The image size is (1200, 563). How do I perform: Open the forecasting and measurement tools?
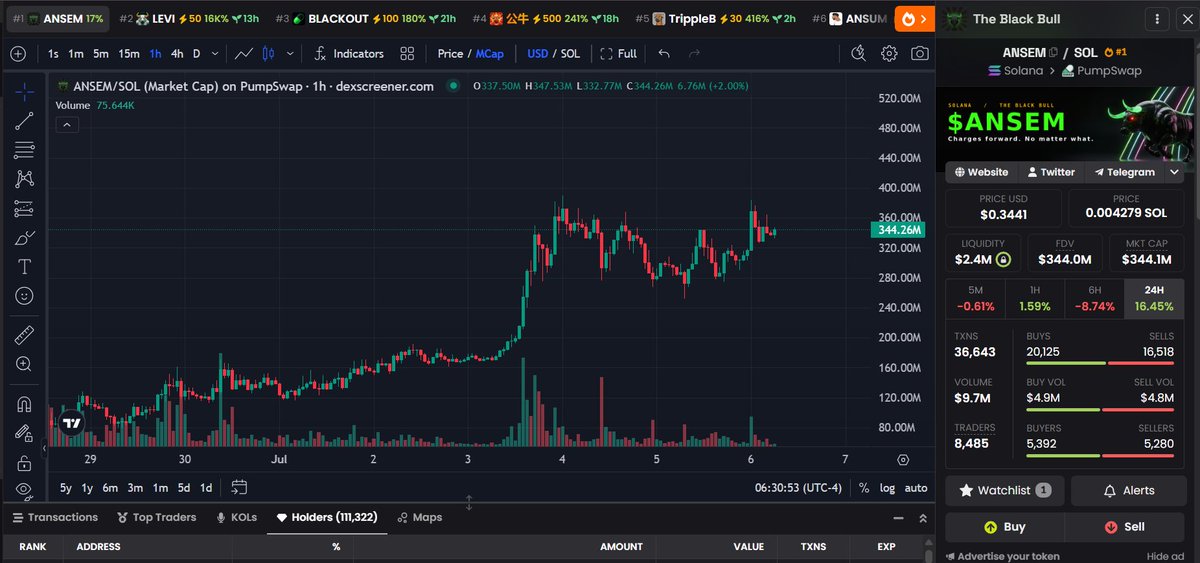(x=24, y=209)
